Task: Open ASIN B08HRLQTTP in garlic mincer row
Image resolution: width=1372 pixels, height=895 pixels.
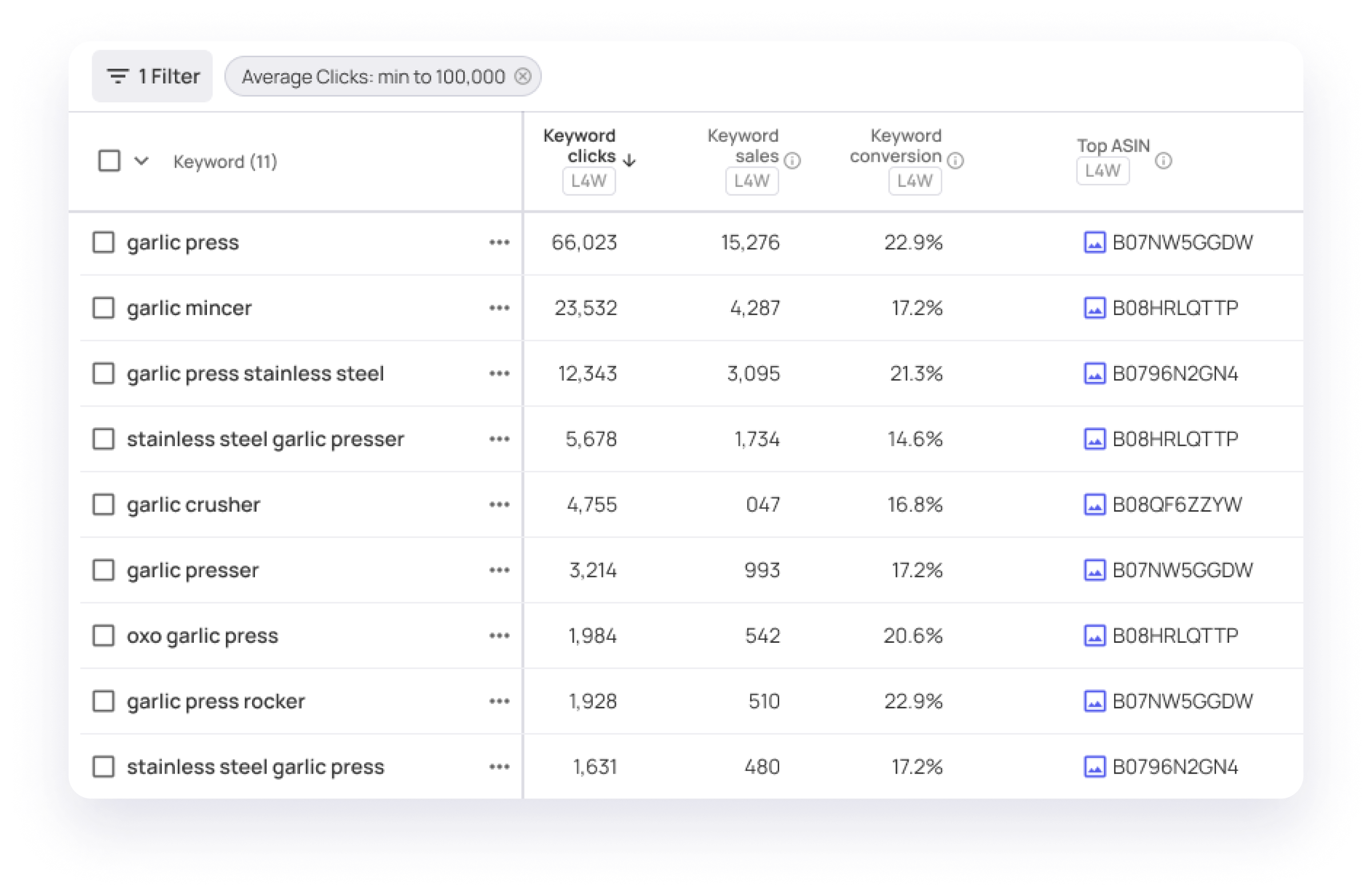Action: (1175, 308)
